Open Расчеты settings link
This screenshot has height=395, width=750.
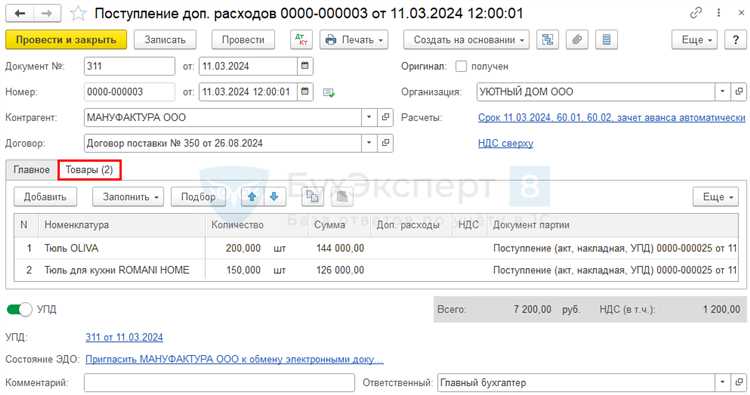coord(611,118)
